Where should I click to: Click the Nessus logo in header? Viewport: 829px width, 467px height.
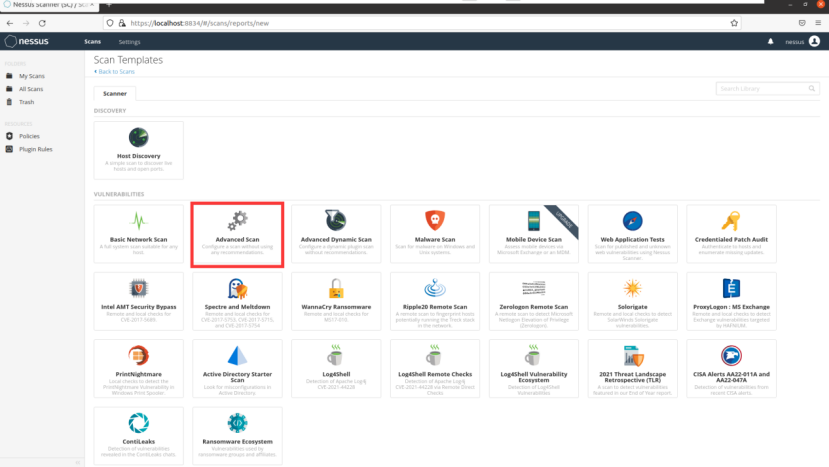(26, 41)
